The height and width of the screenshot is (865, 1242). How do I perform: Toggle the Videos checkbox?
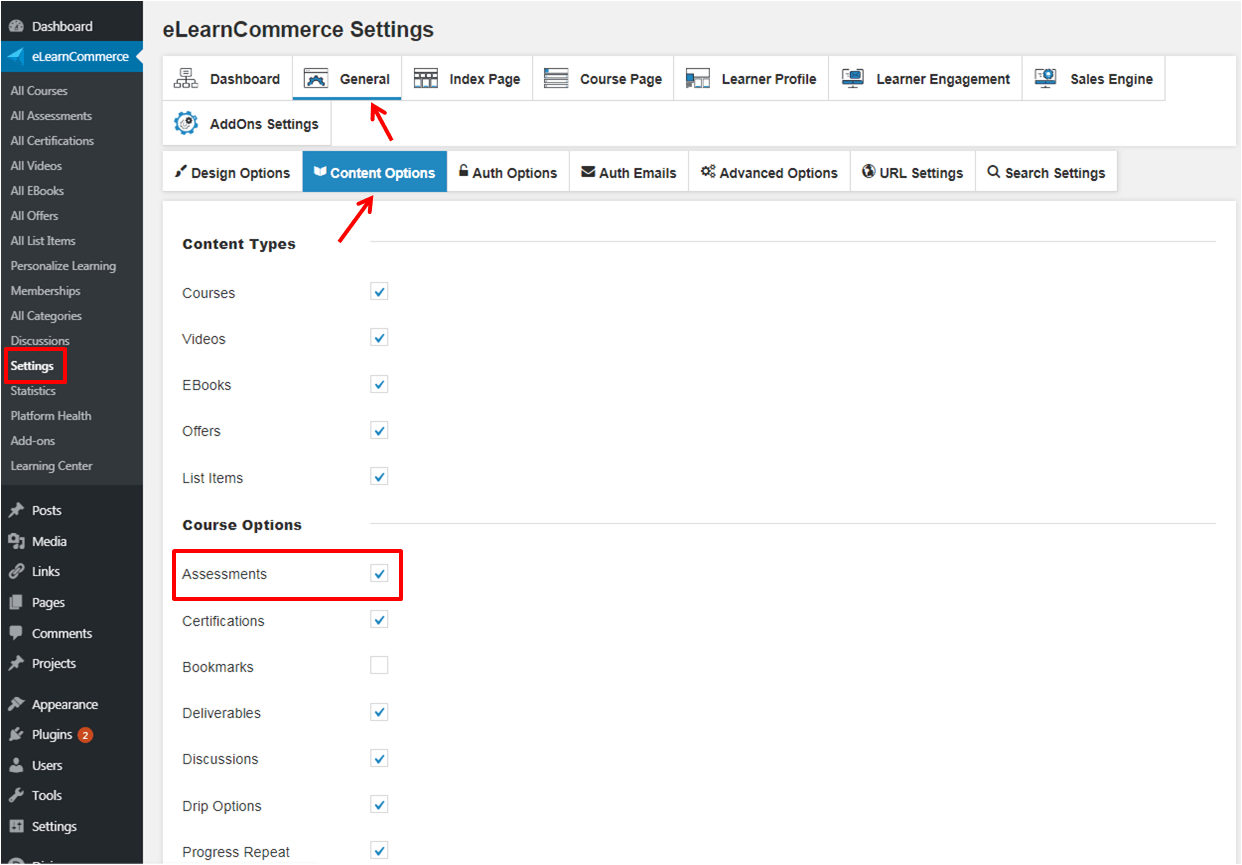(379, 338)
